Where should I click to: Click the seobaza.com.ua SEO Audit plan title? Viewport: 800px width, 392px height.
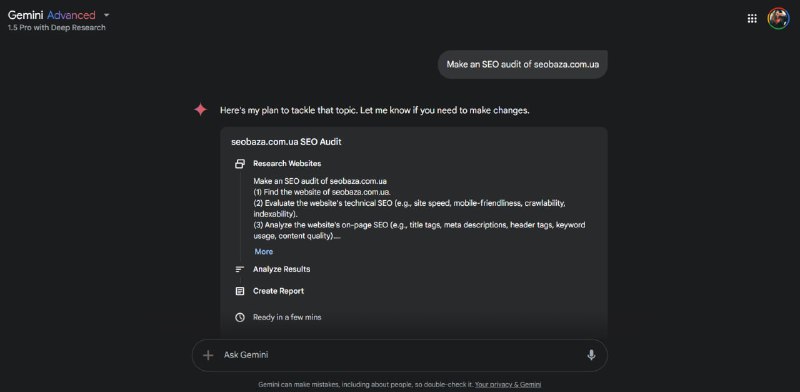[286, 142]
